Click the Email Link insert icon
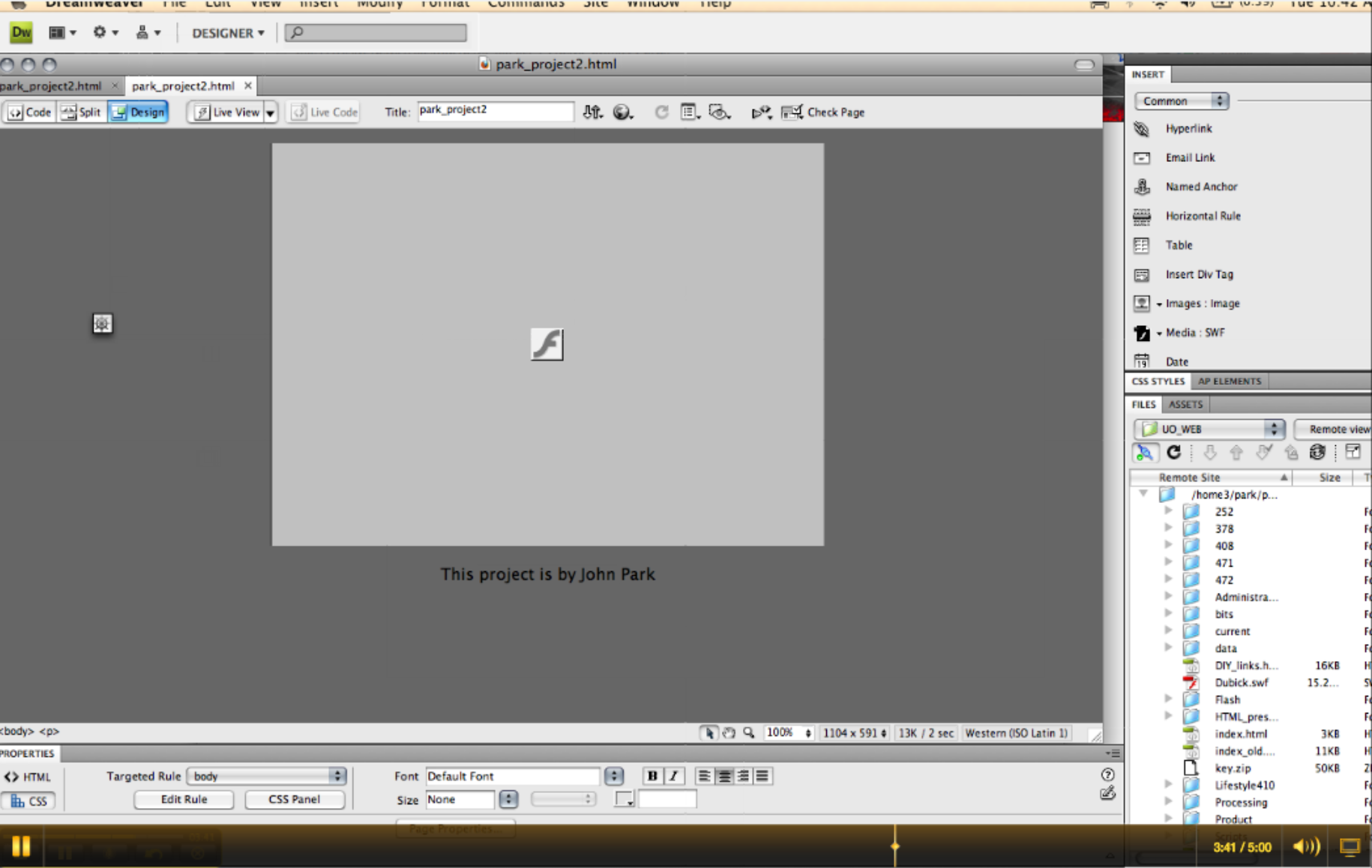Image resolution: width=1372 pixels, height=868 pixels. (x=1142, y=158)
